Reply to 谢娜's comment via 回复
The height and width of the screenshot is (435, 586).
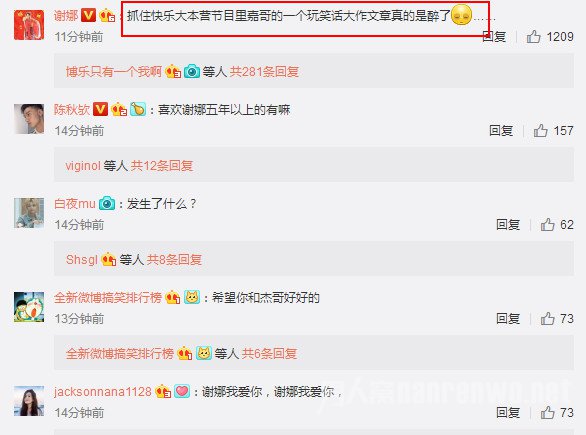click(494, 37)
